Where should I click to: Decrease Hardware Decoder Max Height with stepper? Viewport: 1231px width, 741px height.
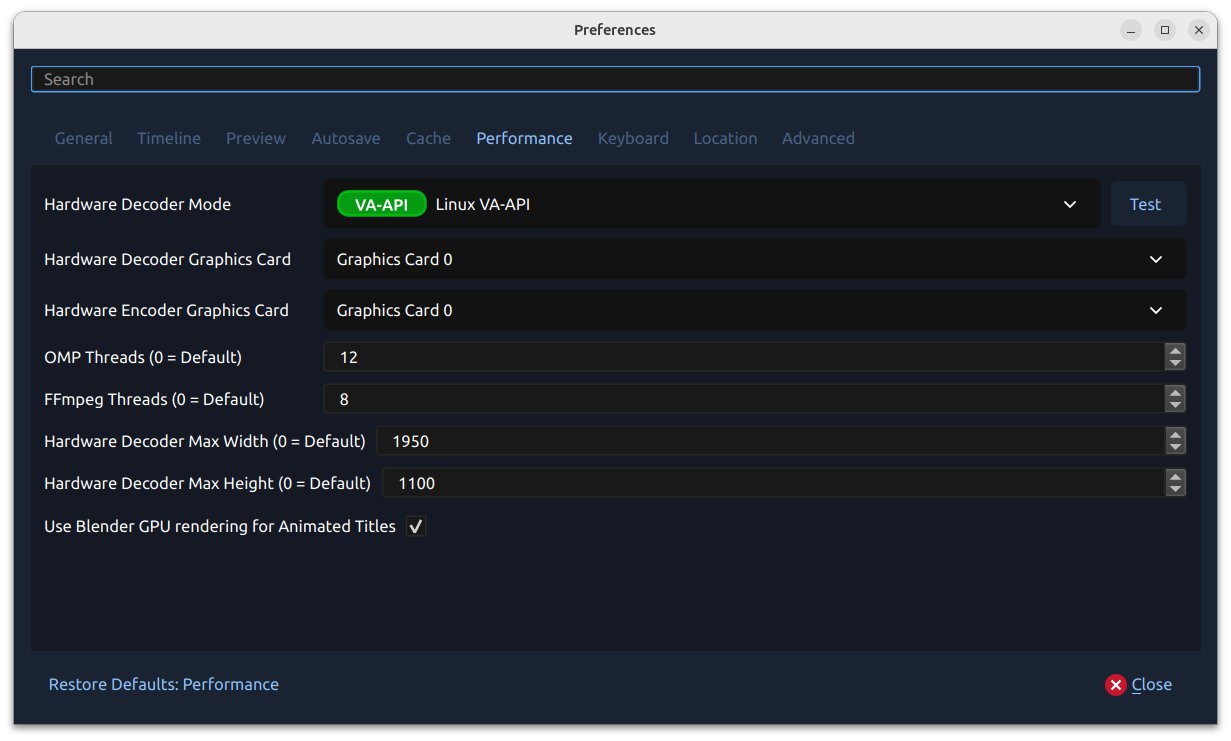[1175, 489]
